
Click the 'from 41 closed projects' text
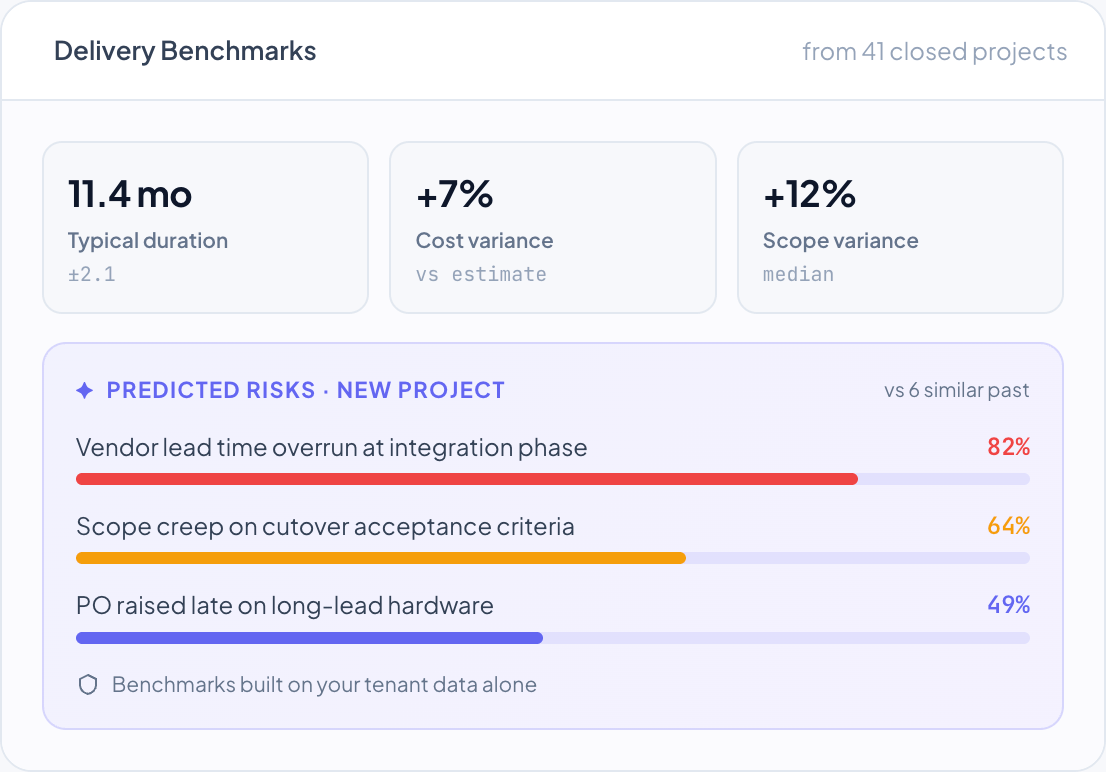(x=935, y=52)
